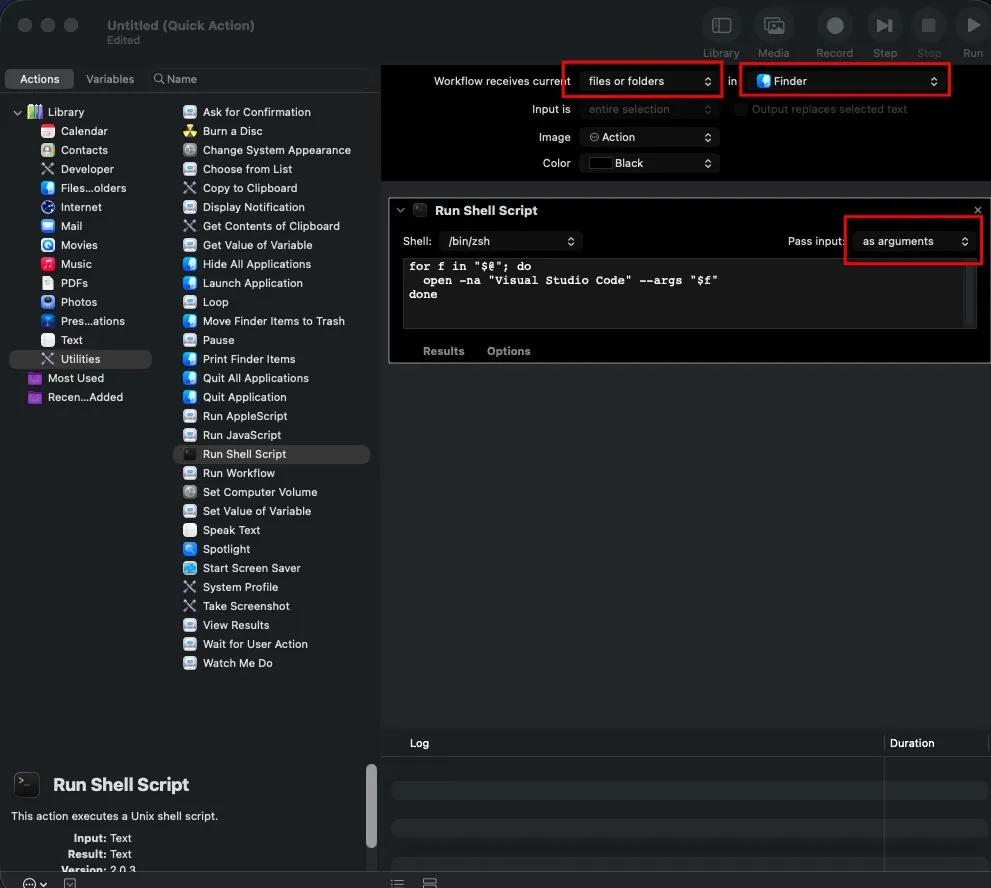Click the Log column header
991x888 pixels.
(x=419, y=743)
